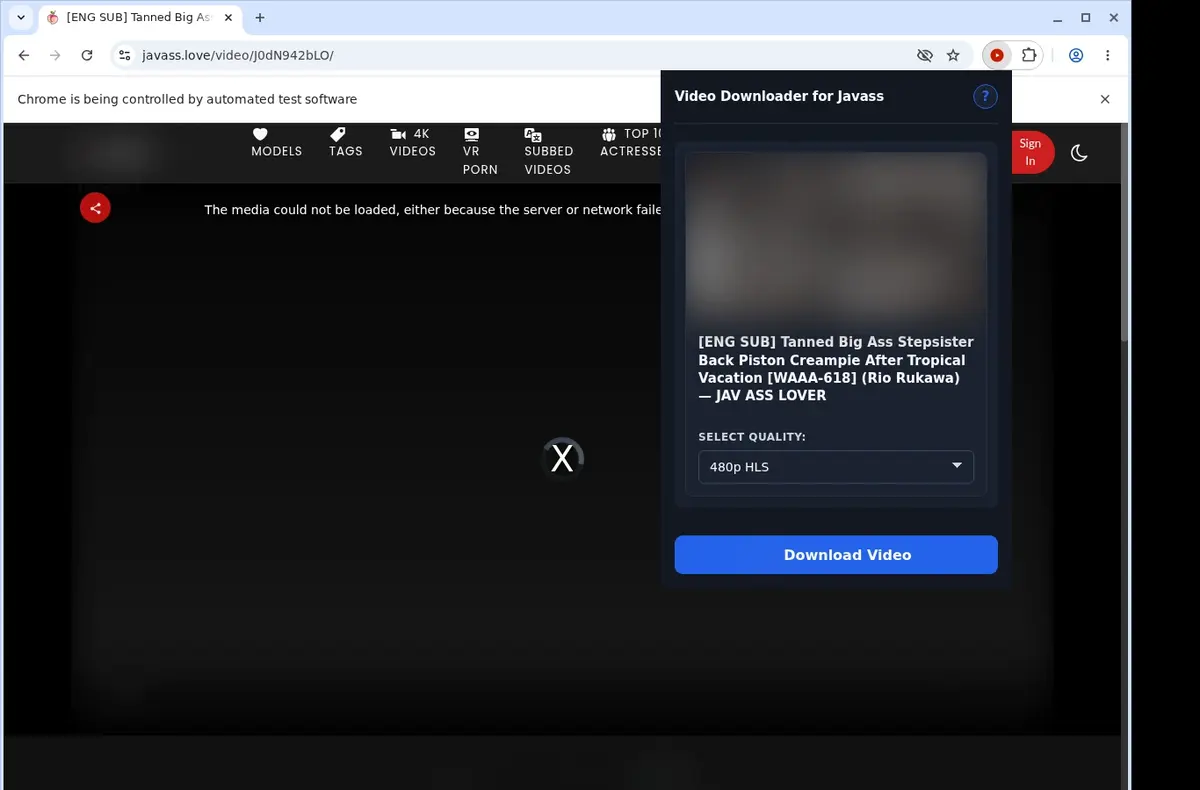Screen dimensions: 1200x790
Task: Open a new browser tab
Action: point(260,18)
